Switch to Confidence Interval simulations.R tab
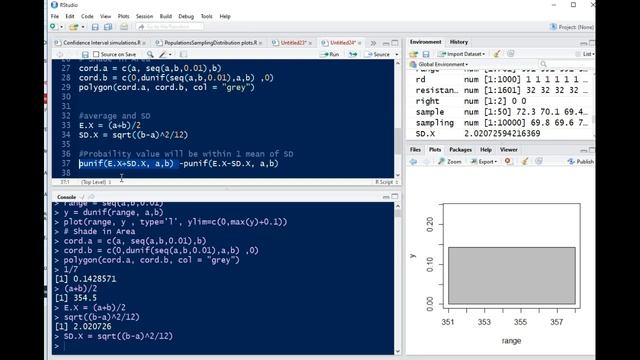This screenshot has height=360, width=640. [101, 42]
